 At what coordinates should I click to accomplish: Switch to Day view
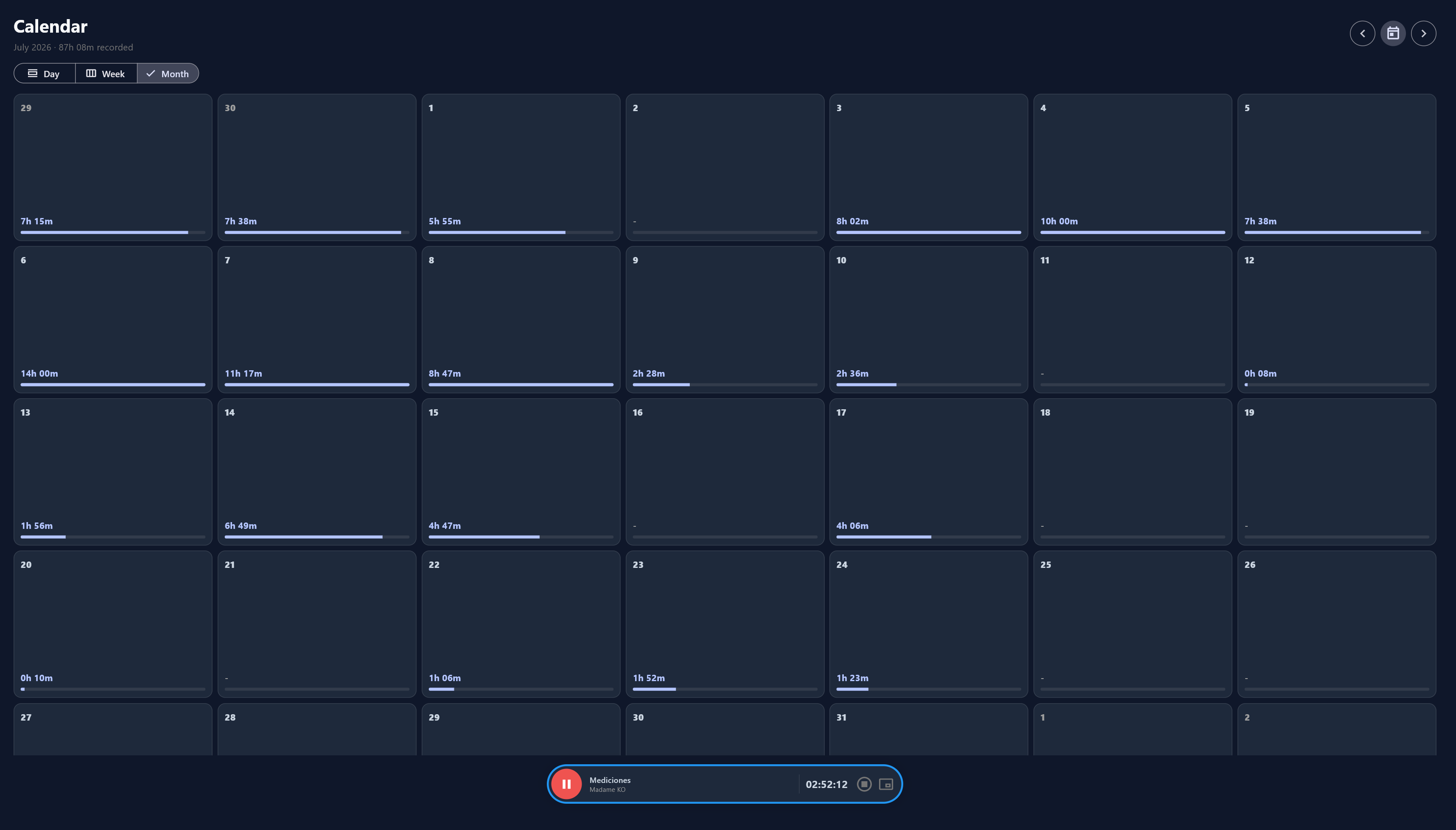coord(44,73)
